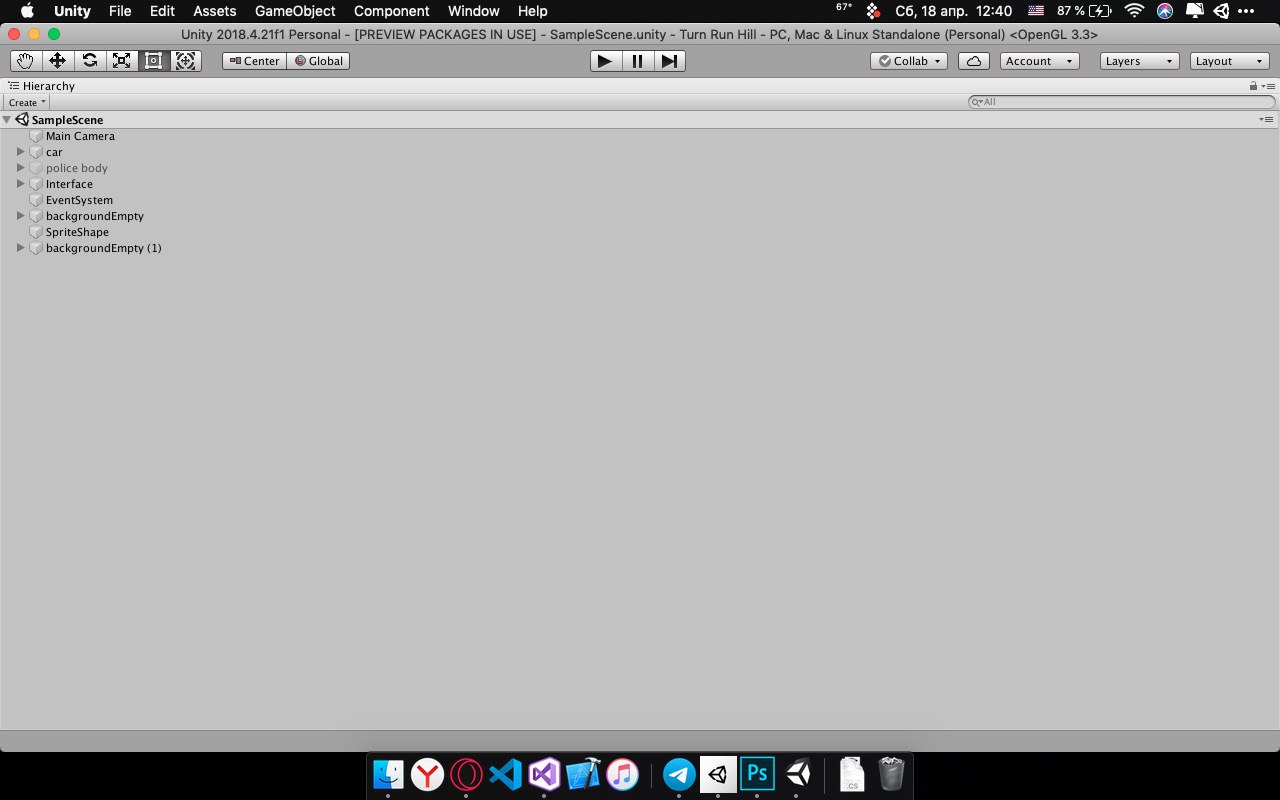The image size is (1280, 800).
Task: Switch to the Hierarchy tab
Action: pos(41,86)
